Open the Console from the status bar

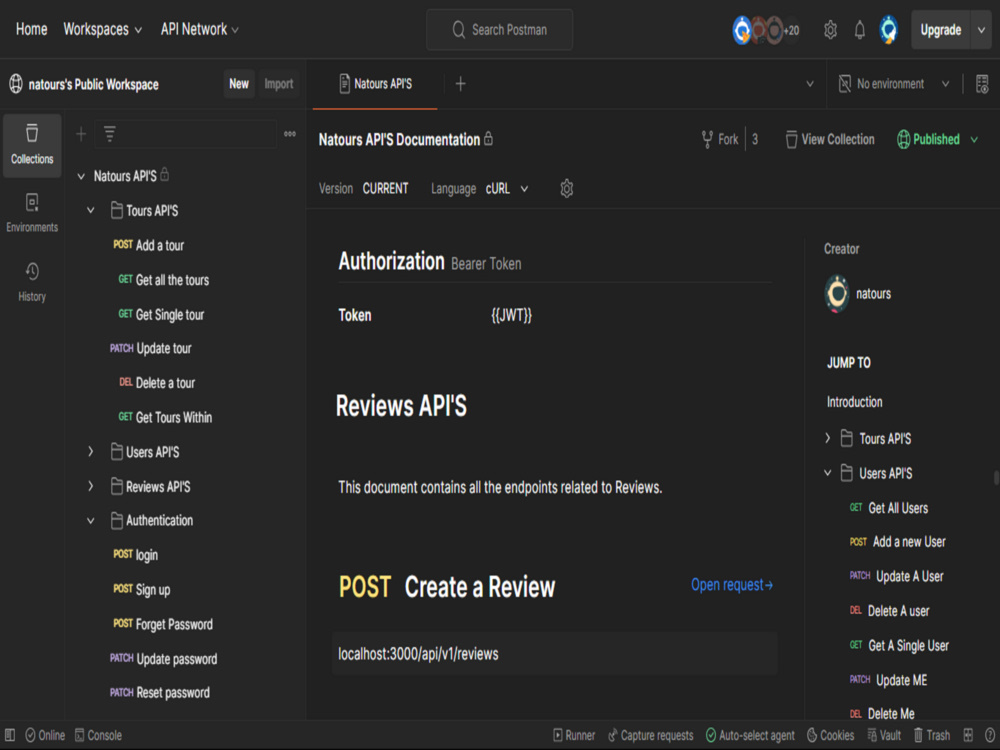coord(98,735)
